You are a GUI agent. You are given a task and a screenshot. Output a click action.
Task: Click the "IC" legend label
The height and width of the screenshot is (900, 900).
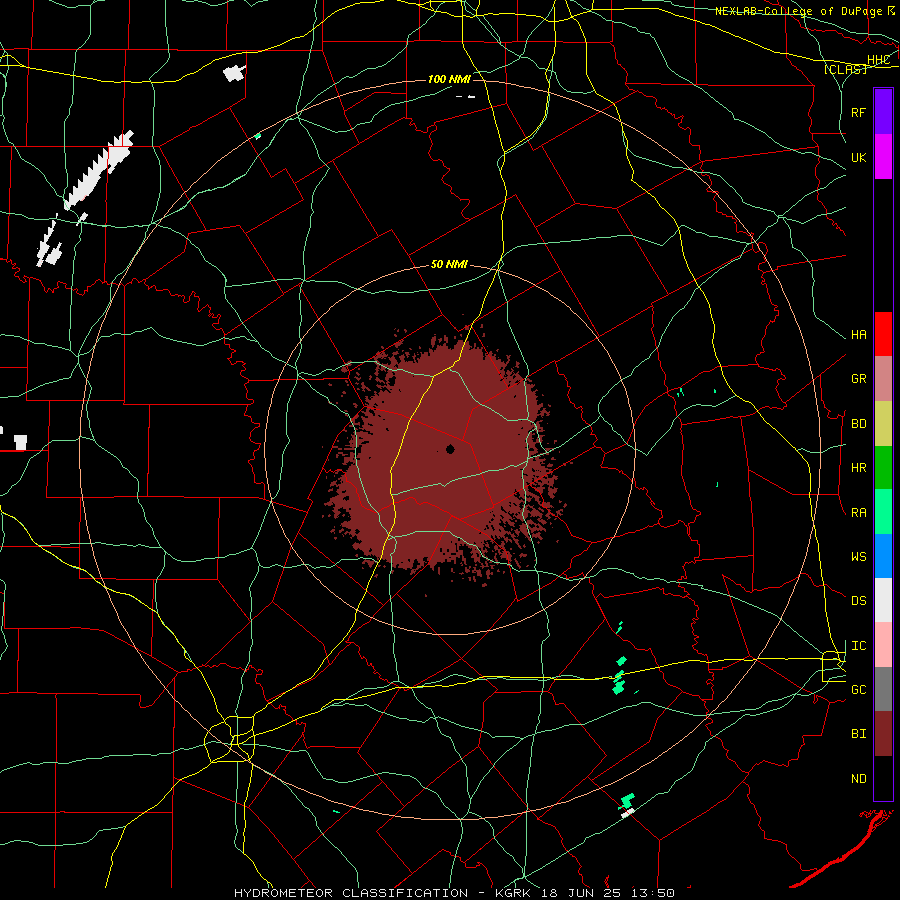point(859,646)
